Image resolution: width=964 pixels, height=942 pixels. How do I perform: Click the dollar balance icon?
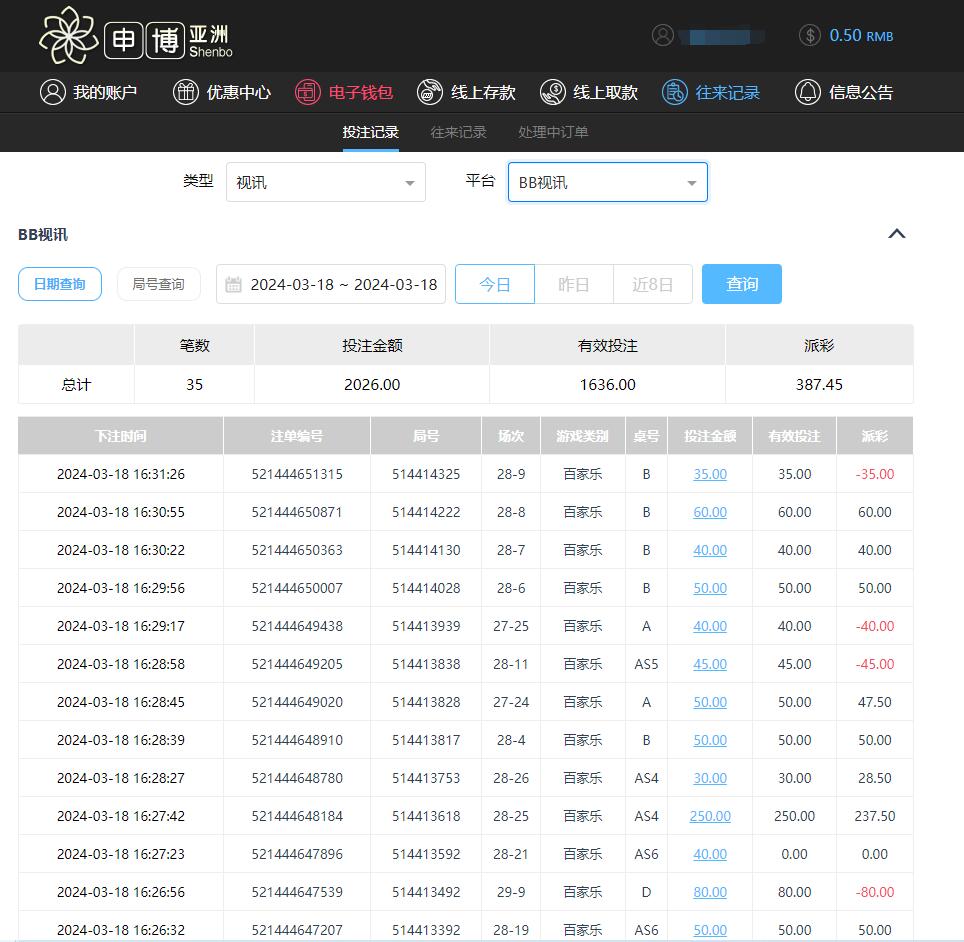(810, 35)
